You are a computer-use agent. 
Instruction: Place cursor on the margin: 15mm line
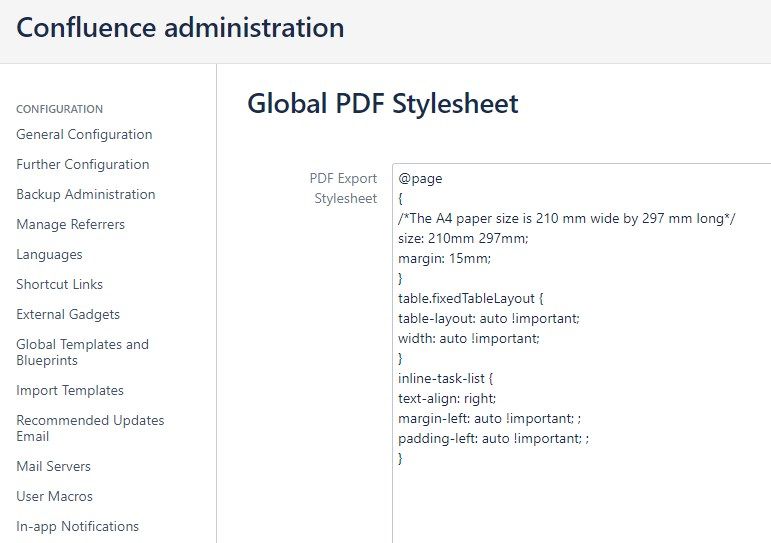point(445,258)
